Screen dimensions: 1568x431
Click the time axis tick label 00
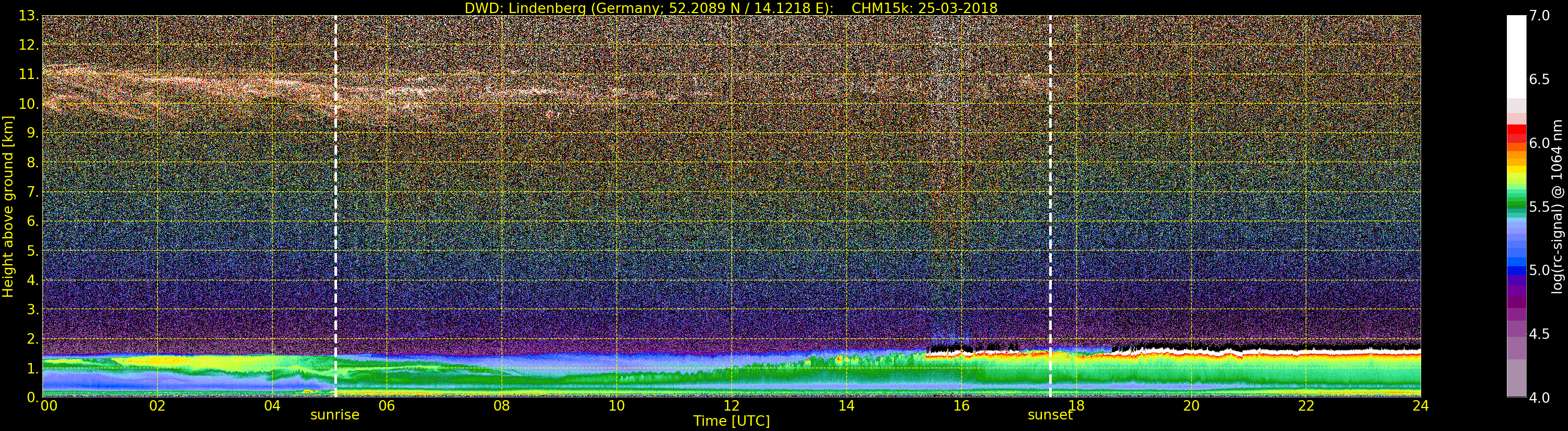click(49, 405)
